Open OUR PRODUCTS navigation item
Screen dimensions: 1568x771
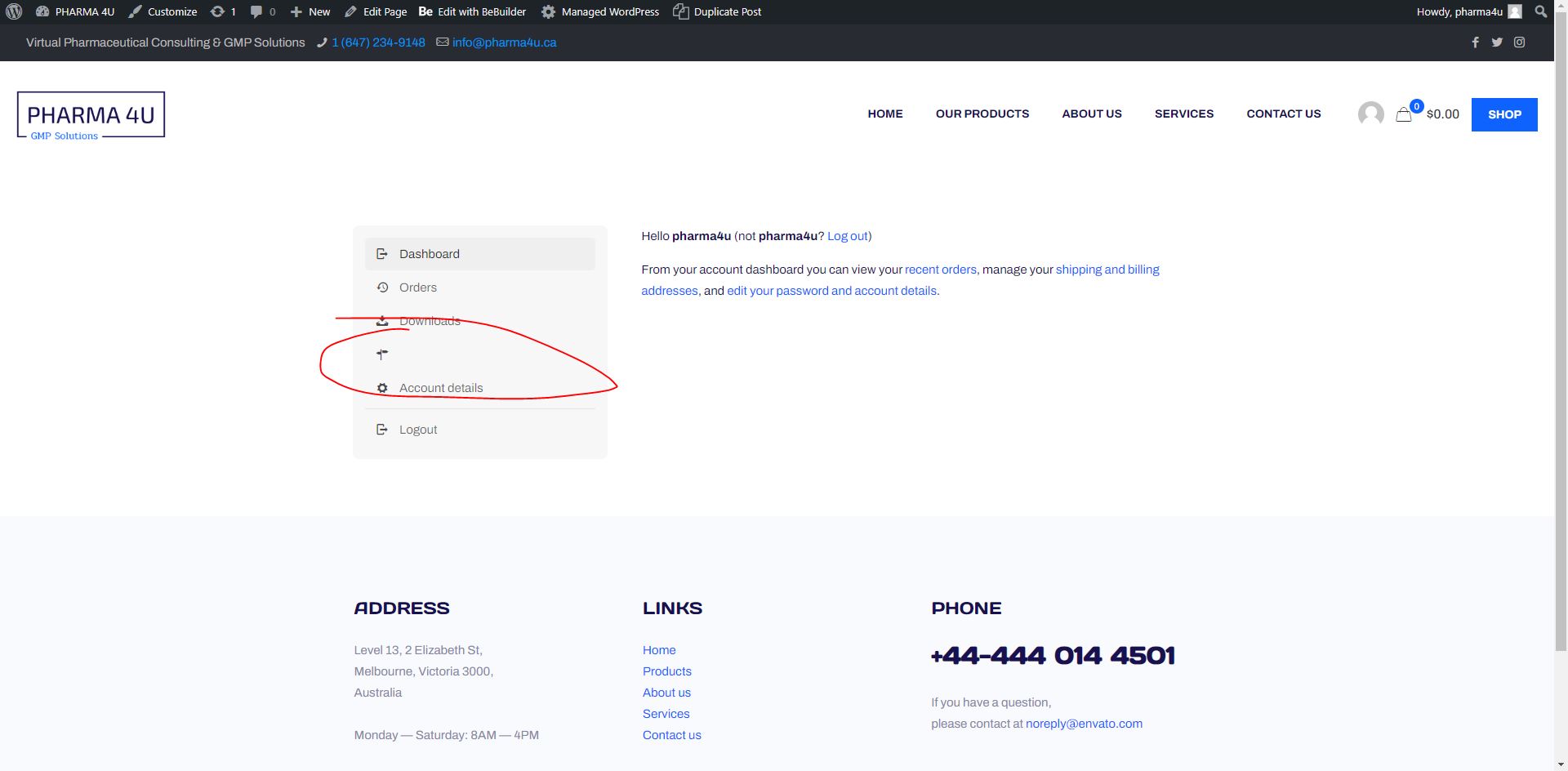tap(982, 114)
